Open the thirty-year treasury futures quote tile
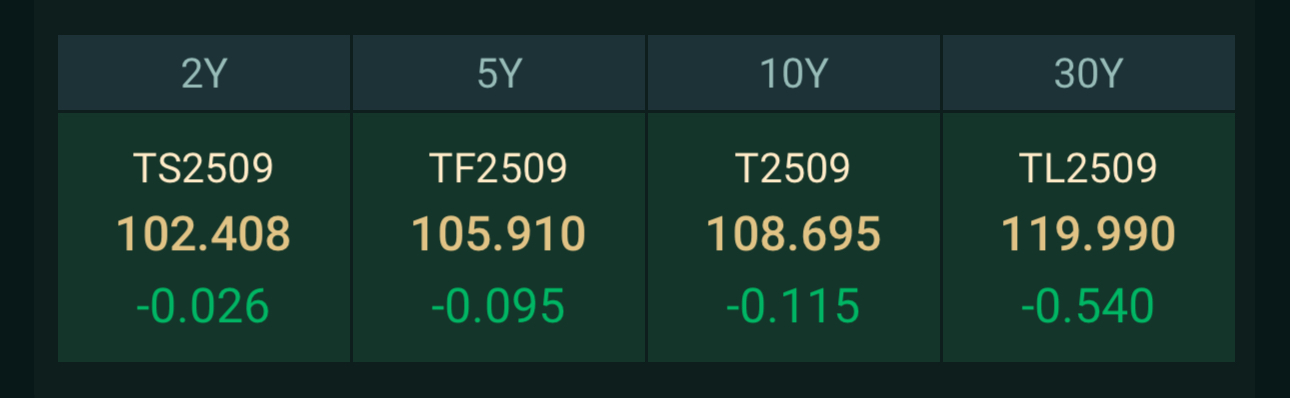Image resolution: width=1290 pixels, height=398 pixels. point(1089,237)
